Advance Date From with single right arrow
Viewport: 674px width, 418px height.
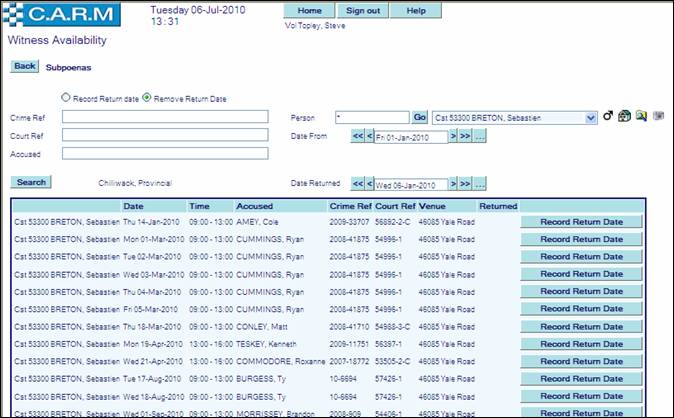coord(453,137)
